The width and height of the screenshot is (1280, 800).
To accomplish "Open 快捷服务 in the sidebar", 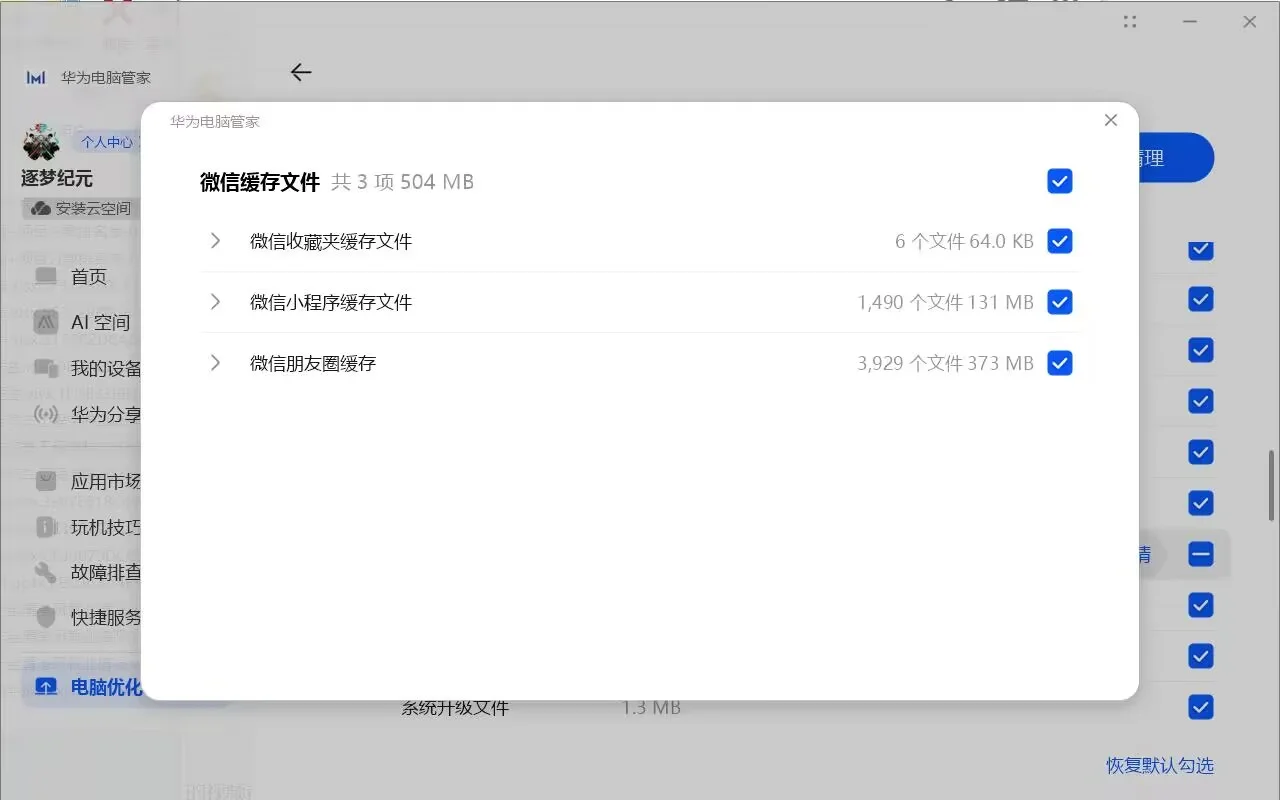I will pos(88,618).
